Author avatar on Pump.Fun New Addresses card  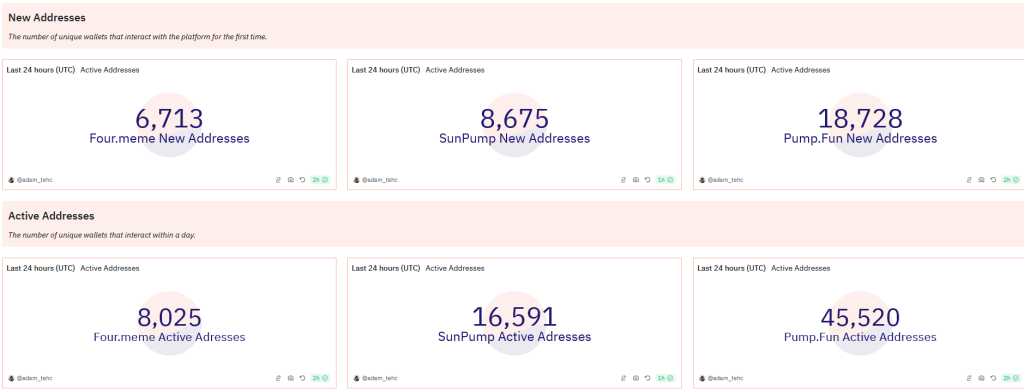click(x=702, y=180)
